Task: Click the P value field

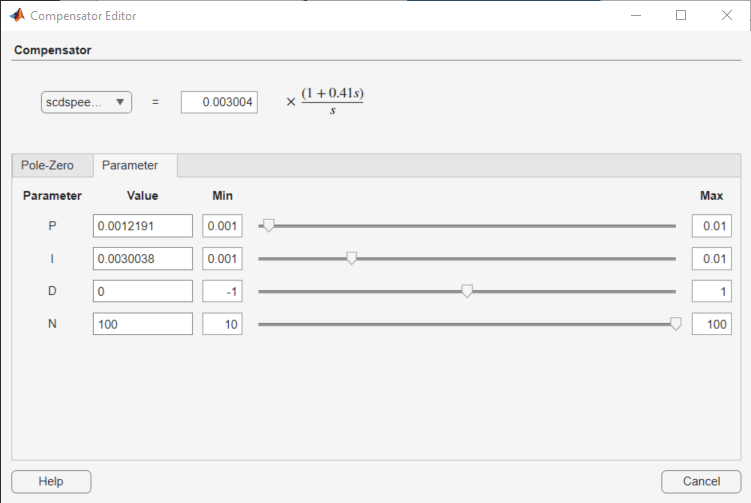Action: point(143,226)
